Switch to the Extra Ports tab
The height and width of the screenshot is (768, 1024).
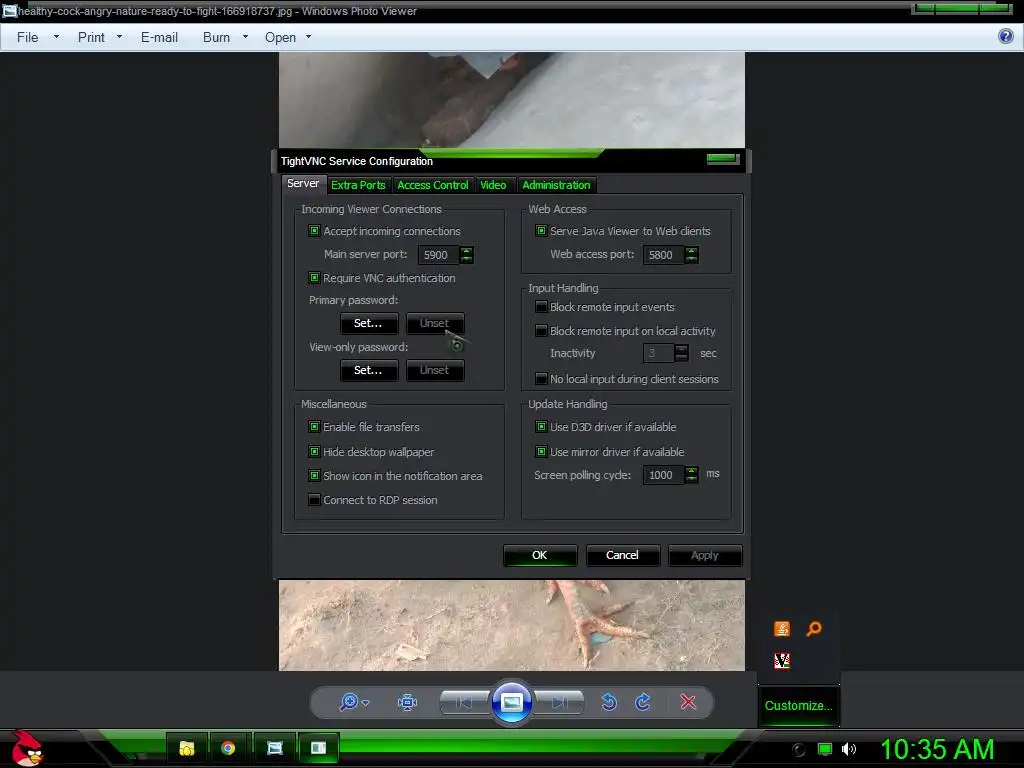[x=359, y=185]
